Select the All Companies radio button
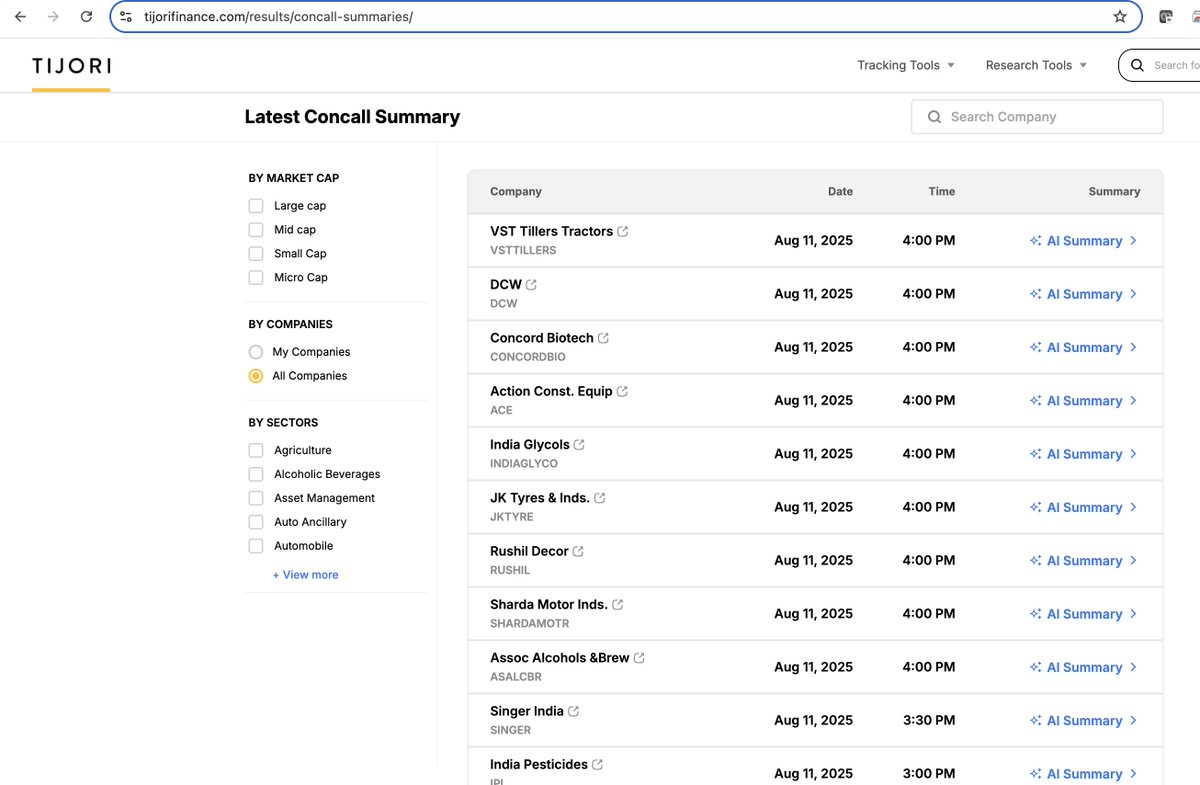 tap(256, 376)
